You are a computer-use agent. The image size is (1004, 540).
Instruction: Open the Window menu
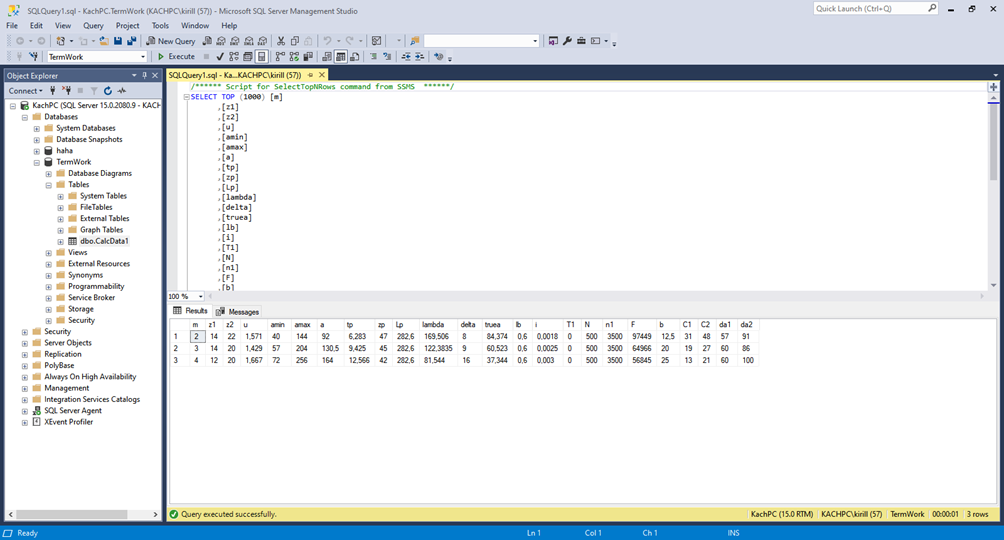tap(195, 26)
